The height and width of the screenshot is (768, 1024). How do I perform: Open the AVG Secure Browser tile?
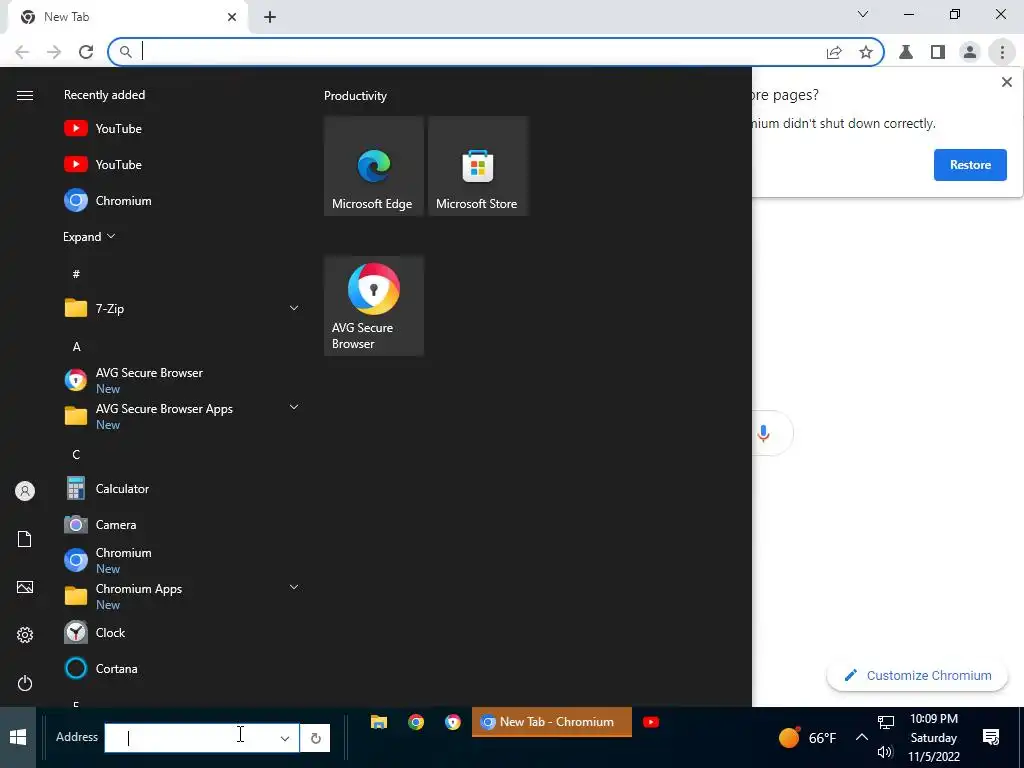point(374,306)
